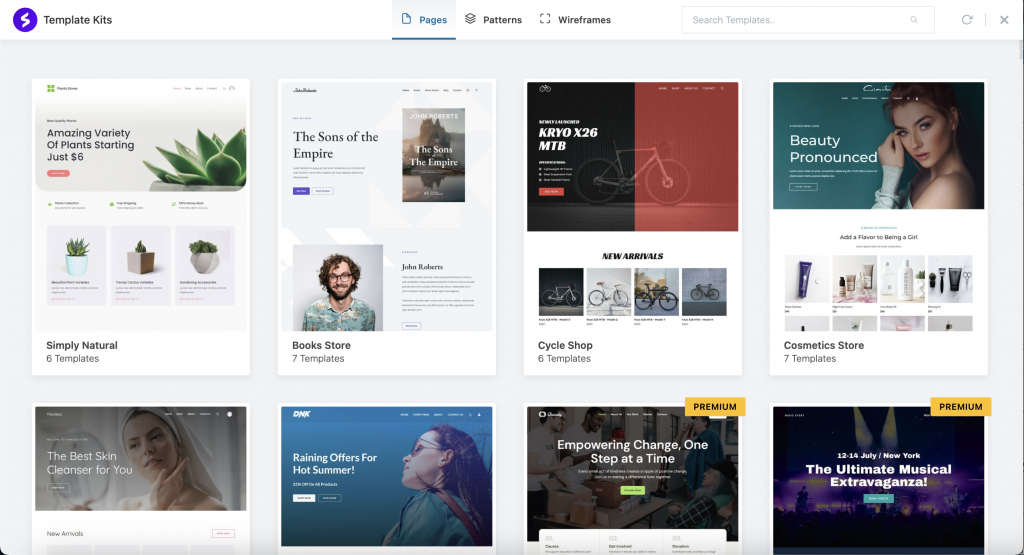Image resolution: width=1024 pixels, height=555 pixels.
Task: Refresh the template library
Action: (967, 20)
